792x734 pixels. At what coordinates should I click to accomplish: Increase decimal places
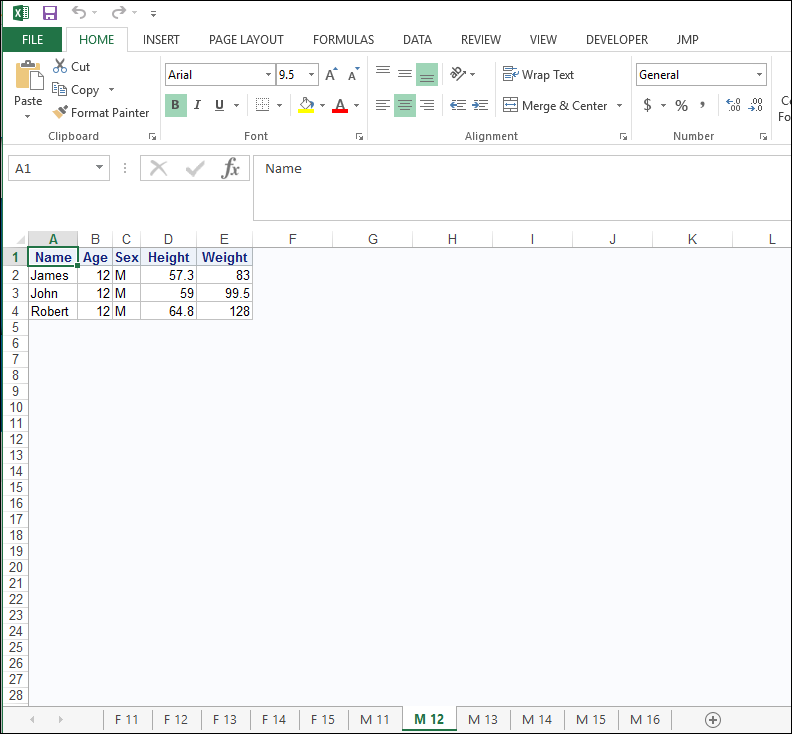coord(733,105)
